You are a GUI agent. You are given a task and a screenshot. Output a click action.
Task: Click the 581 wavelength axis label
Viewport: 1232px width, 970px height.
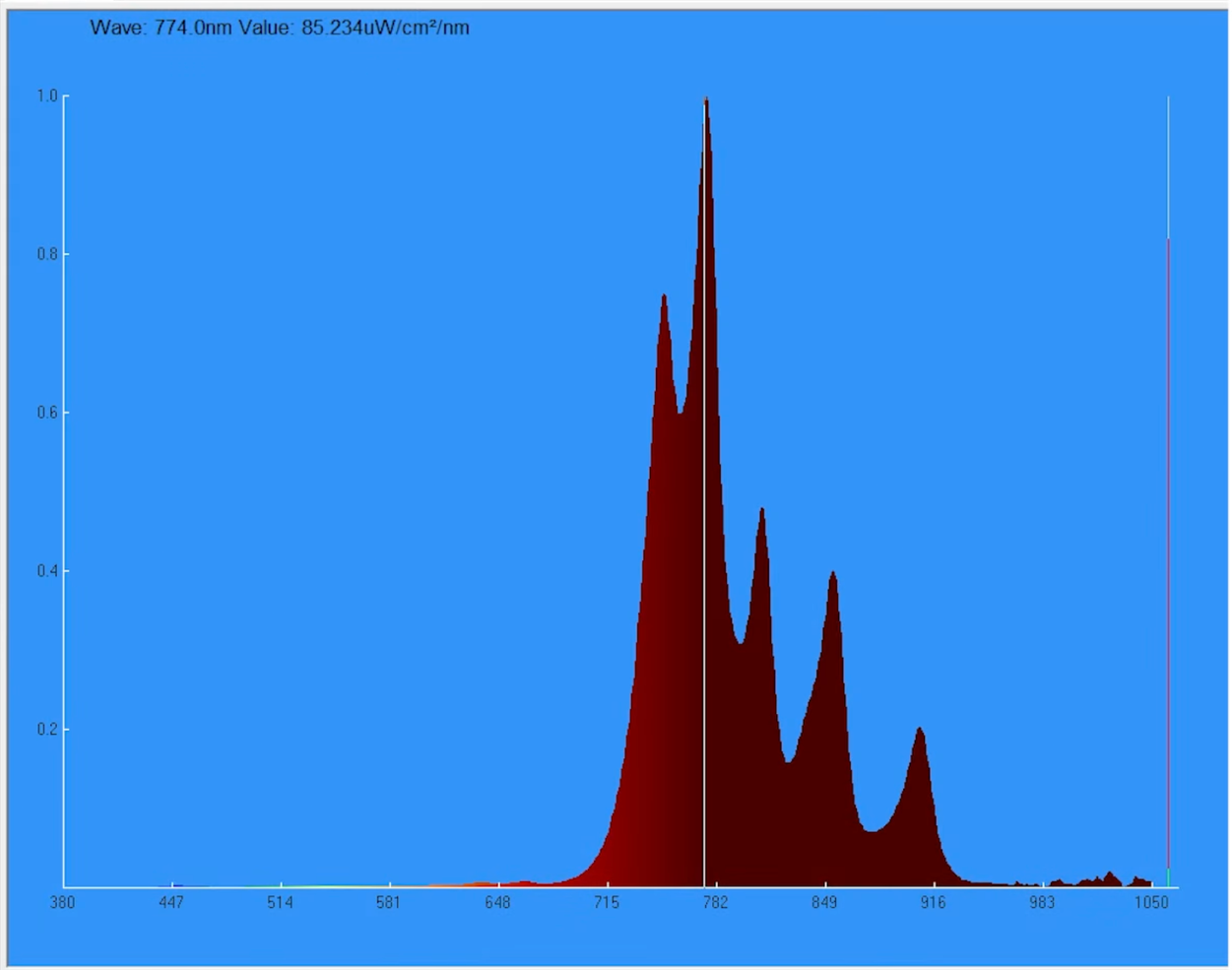tap(389, 902)
